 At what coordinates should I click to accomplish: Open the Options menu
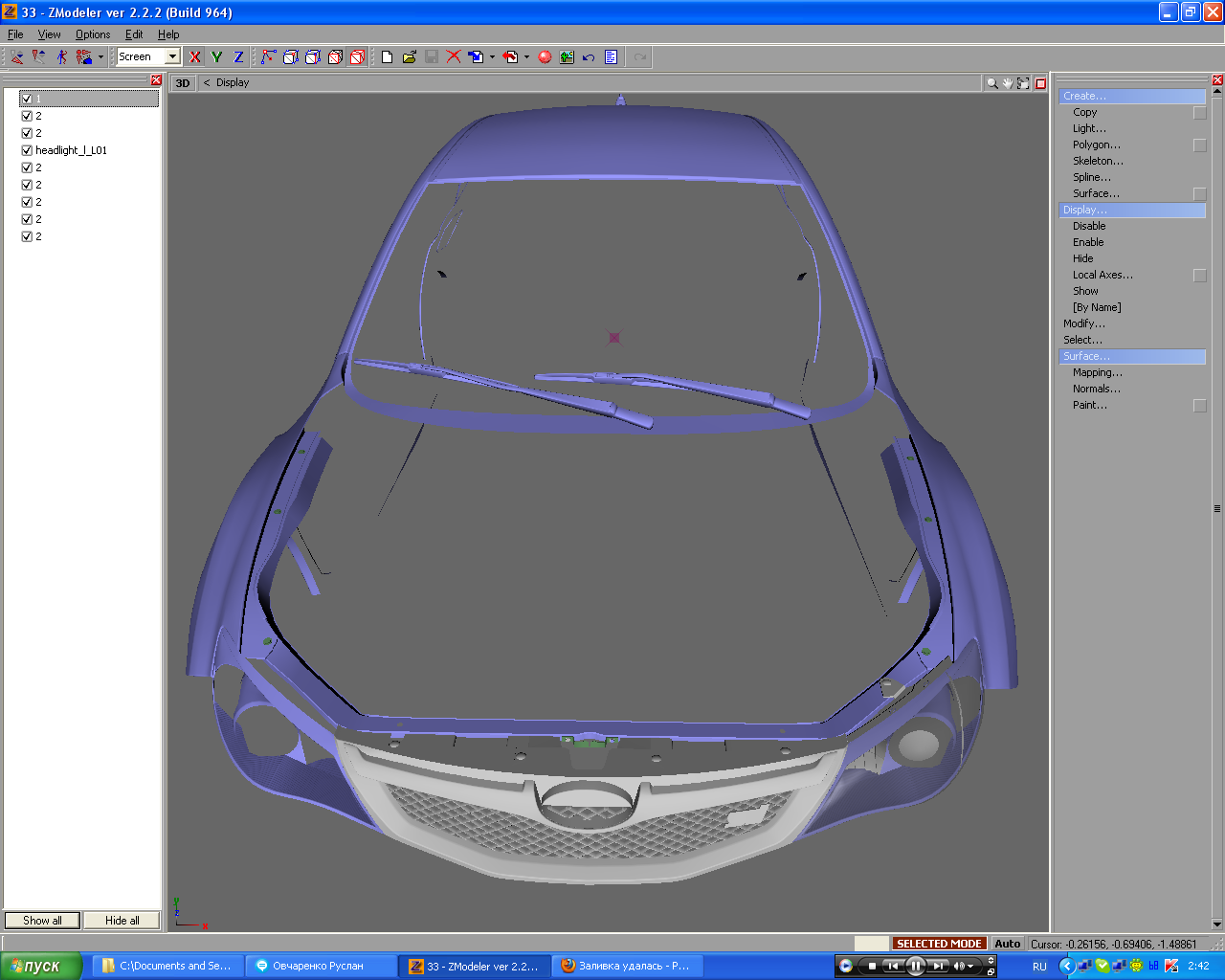[x=93, y=34]
